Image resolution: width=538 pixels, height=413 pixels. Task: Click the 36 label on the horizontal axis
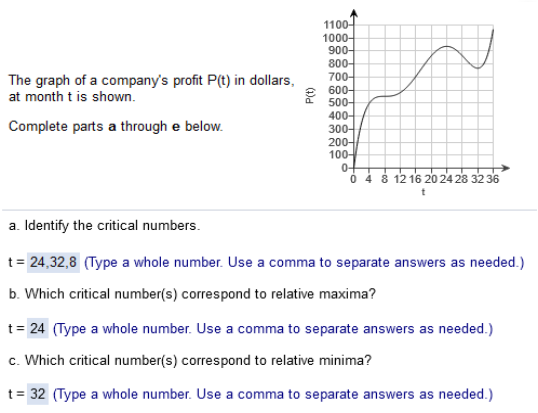(x=492, y=179)
